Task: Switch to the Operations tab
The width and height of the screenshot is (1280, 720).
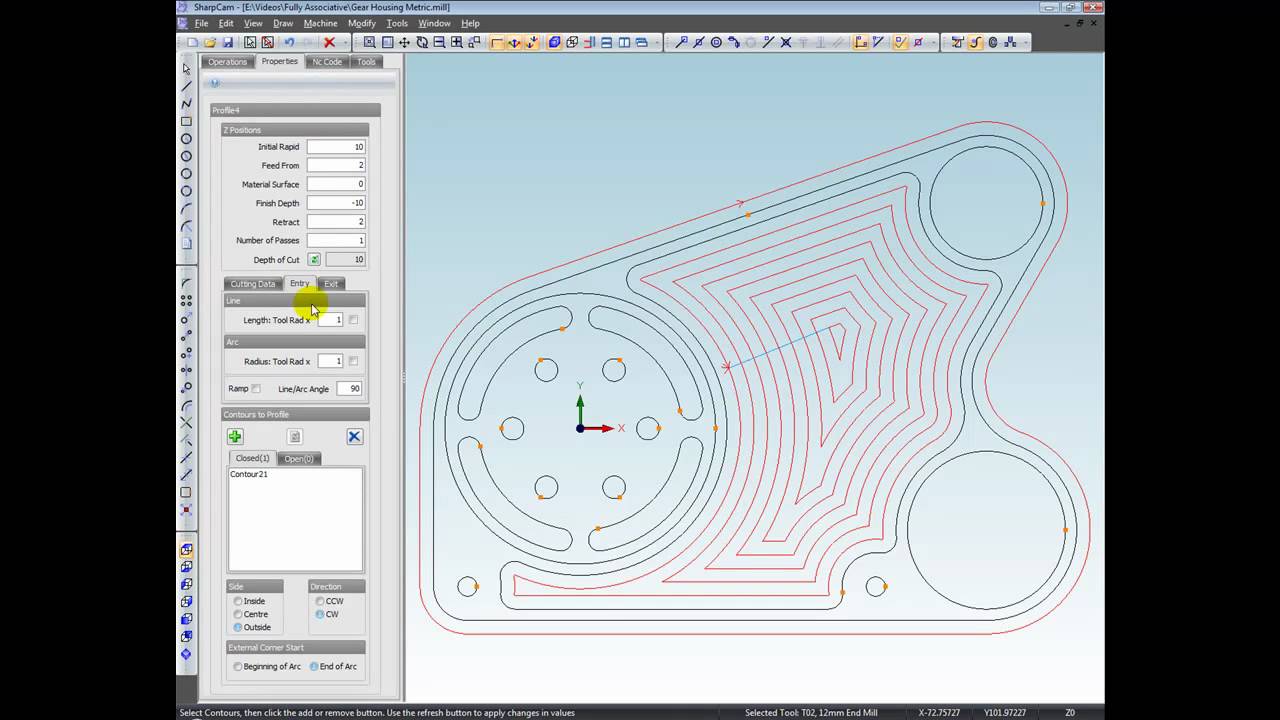Action: tap(227, 62)
